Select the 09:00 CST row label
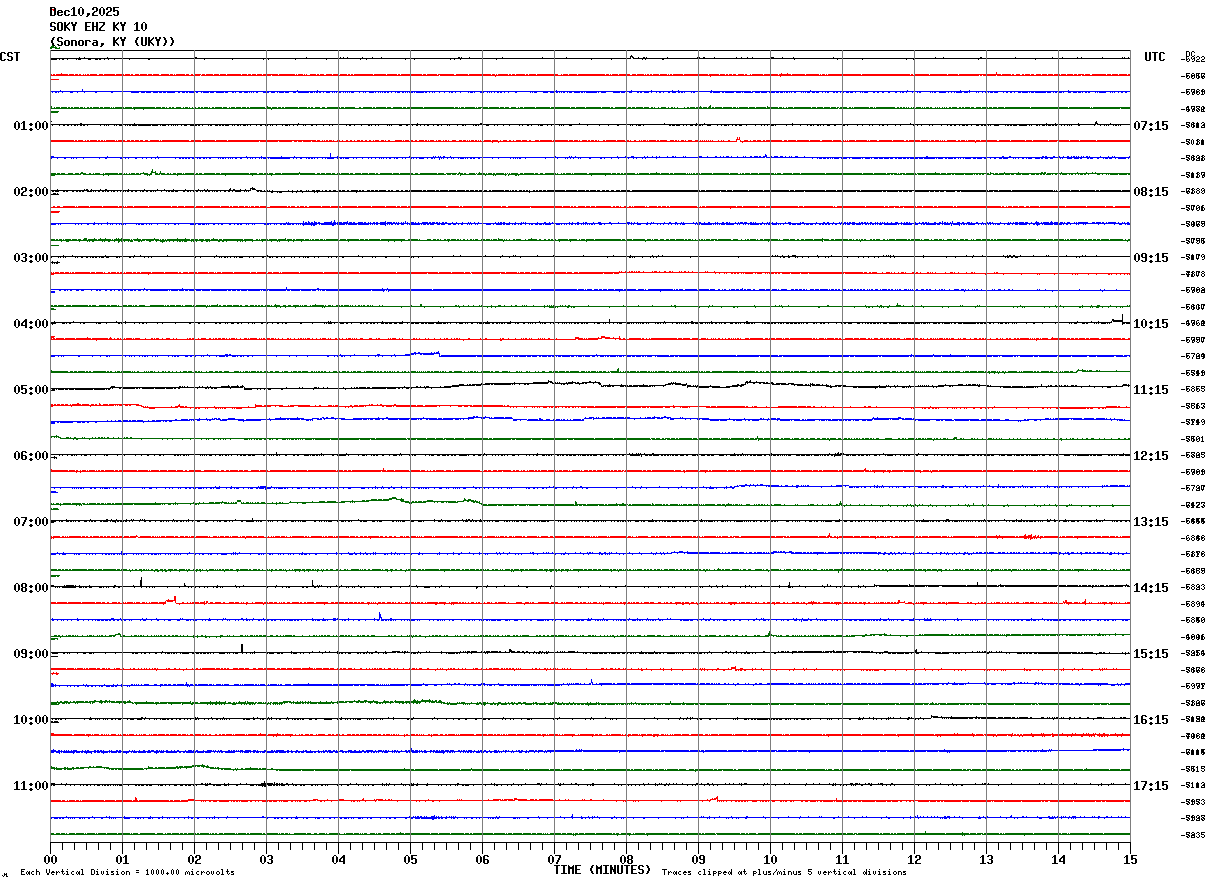 click(31, 654)
